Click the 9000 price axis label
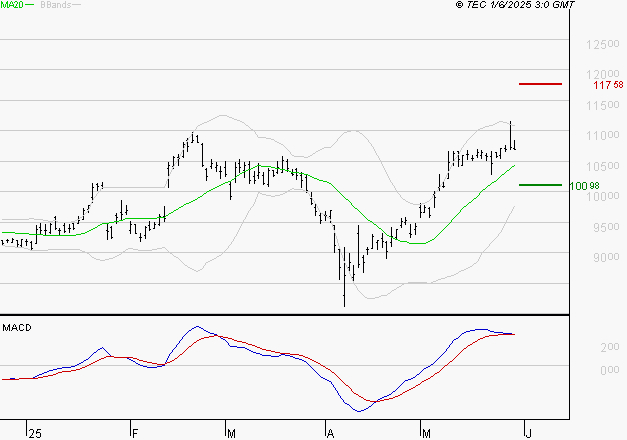Viewport: 627px width, 440px height. click(606, 257)
